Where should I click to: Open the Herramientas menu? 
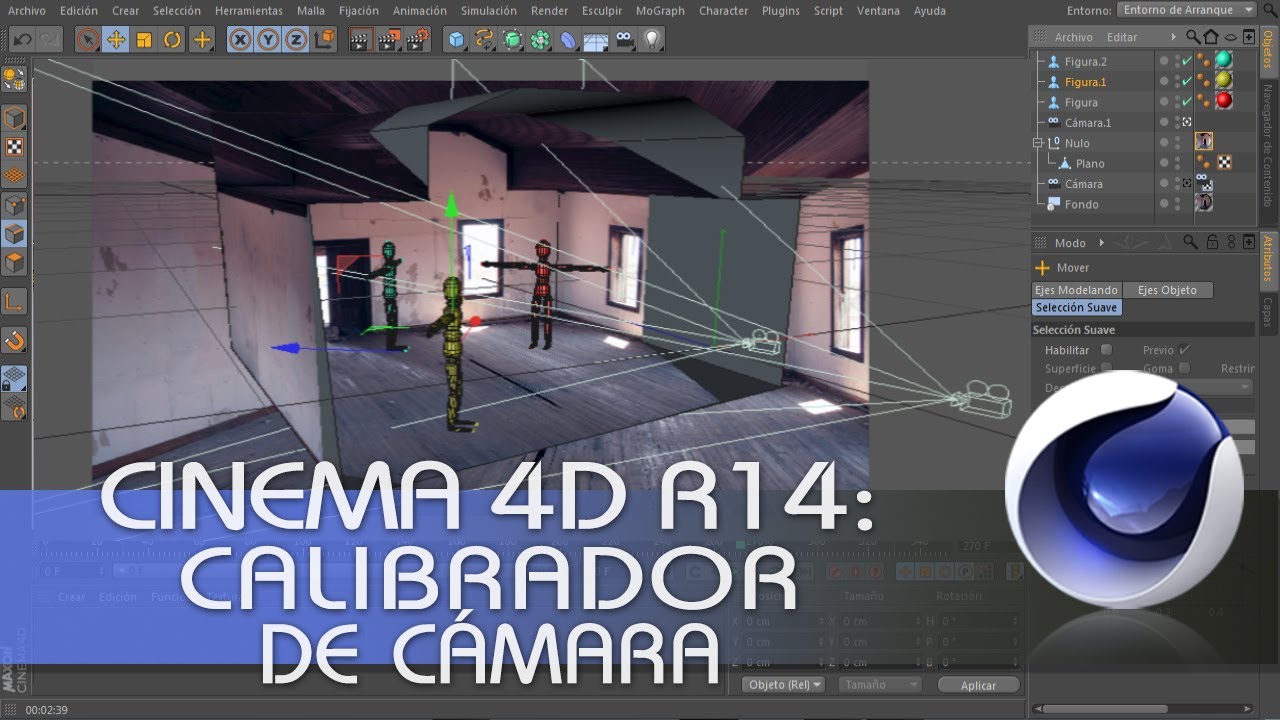(249, 11)
